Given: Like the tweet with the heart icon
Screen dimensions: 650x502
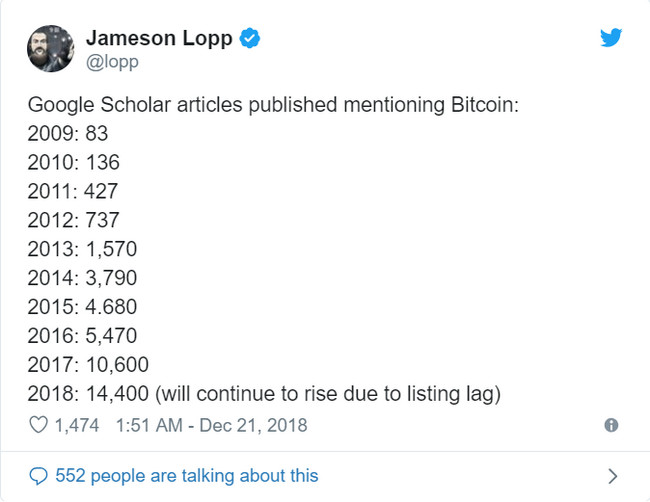Looking at the screenshot, I should 39,425.
